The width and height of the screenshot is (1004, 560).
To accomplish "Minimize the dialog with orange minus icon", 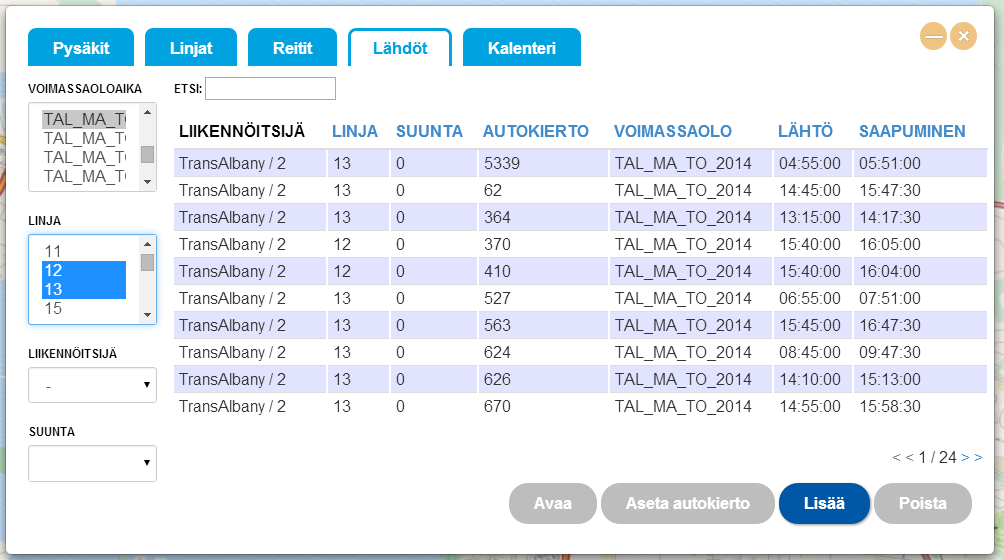I will coord(934,36).
